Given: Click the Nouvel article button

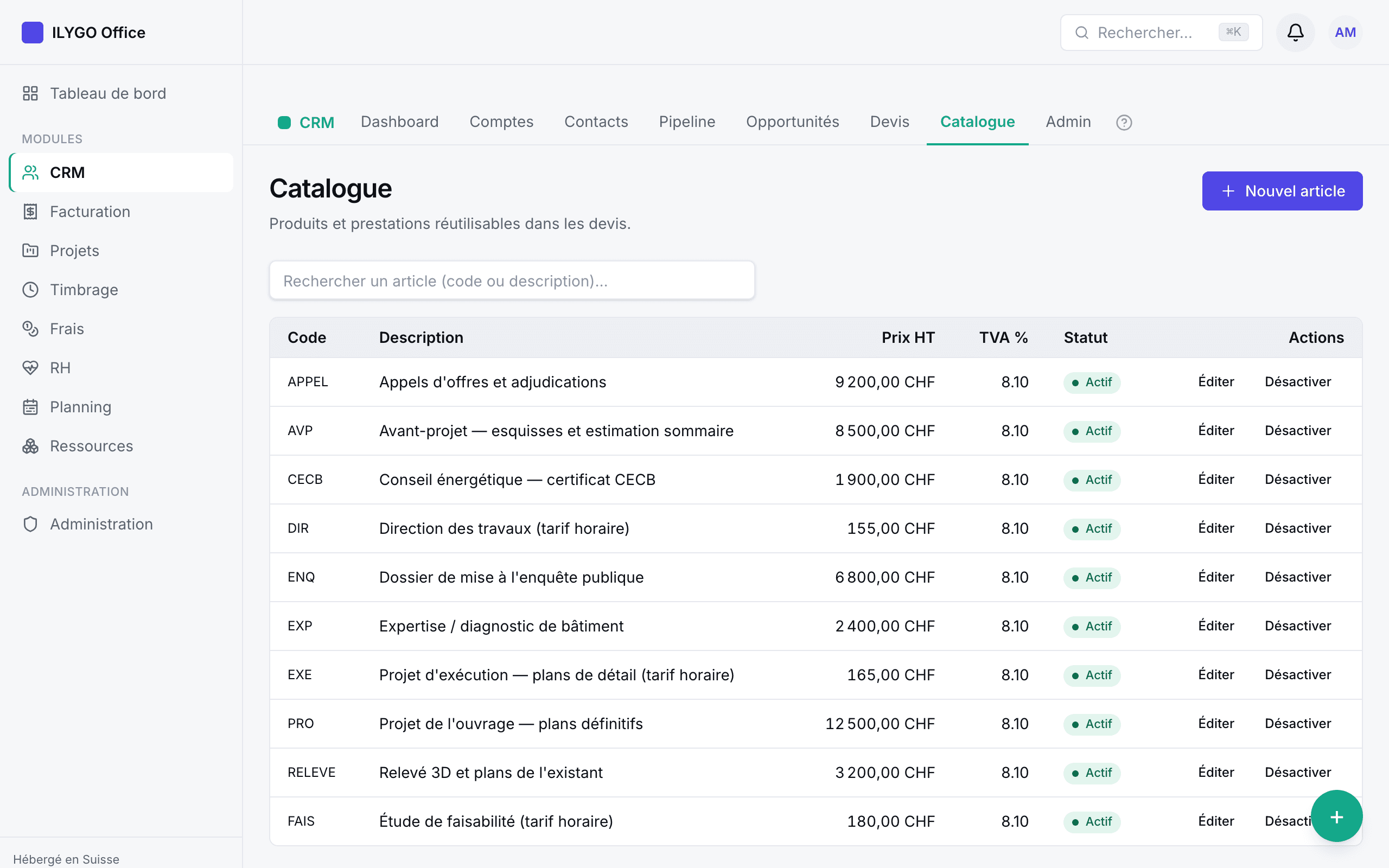Looking at the screenshot, I should pos(1282,191).
